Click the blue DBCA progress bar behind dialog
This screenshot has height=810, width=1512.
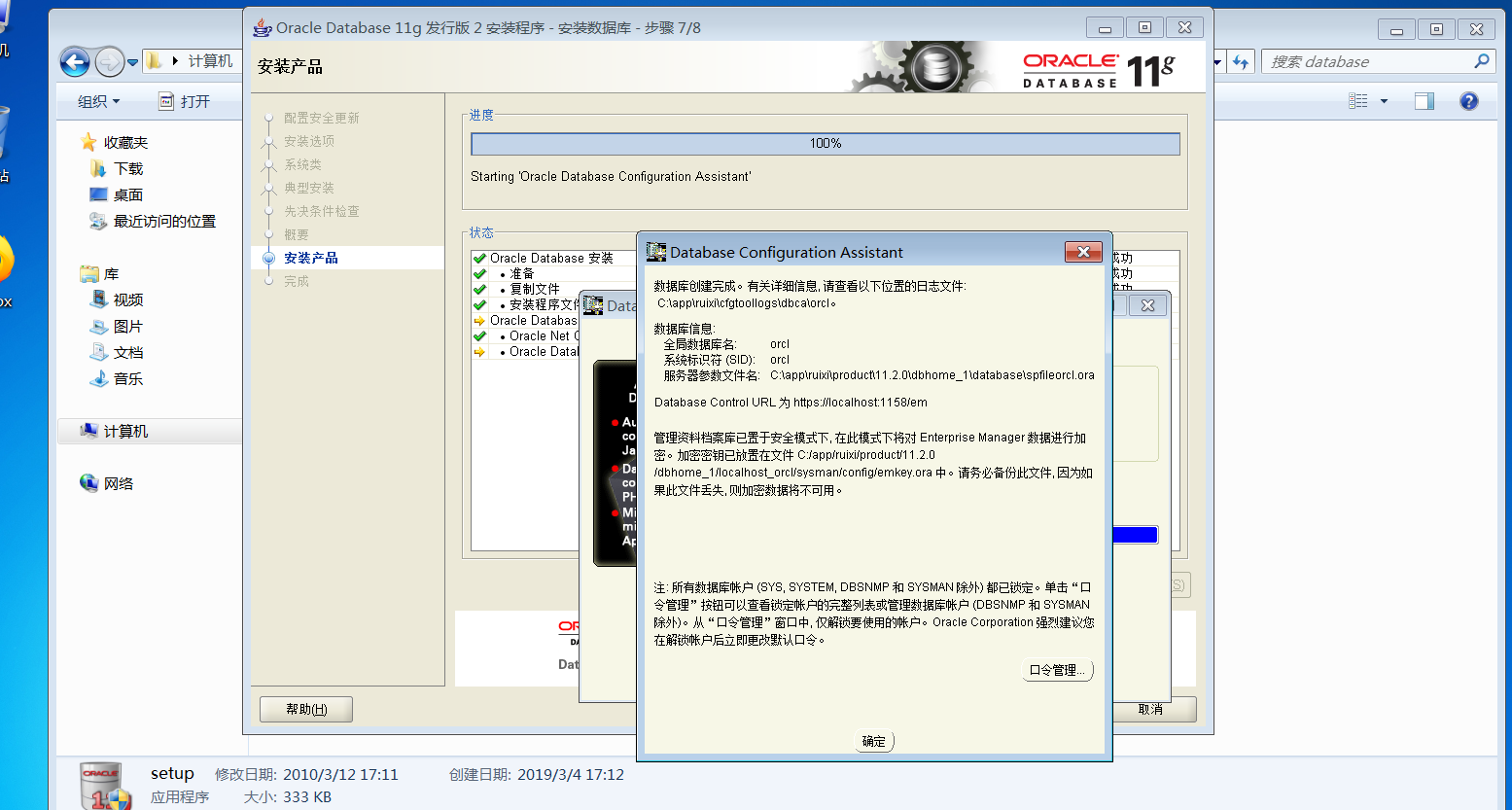click(x=1134, y=535)
